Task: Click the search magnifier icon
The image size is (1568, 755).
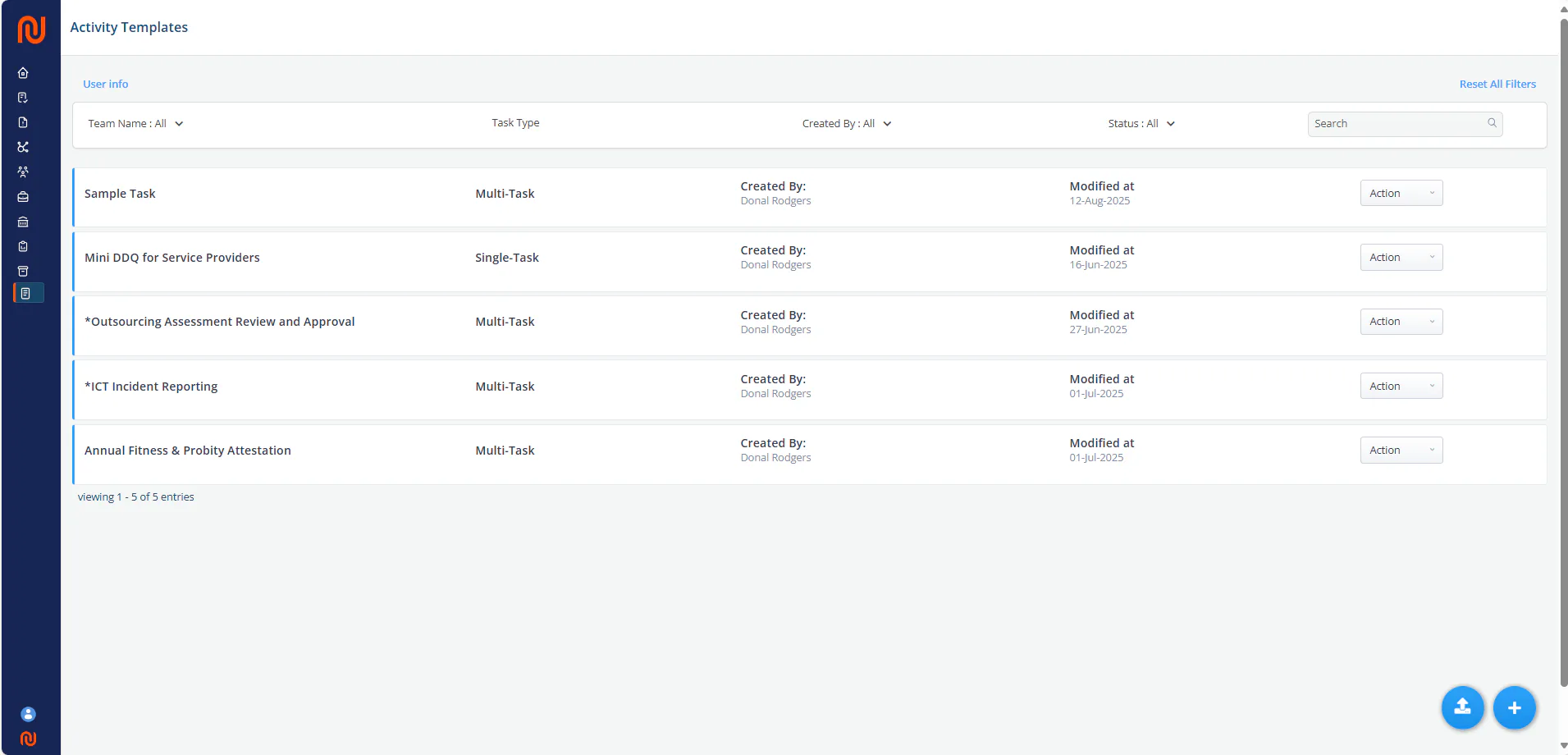Action: click(1492, 123)
